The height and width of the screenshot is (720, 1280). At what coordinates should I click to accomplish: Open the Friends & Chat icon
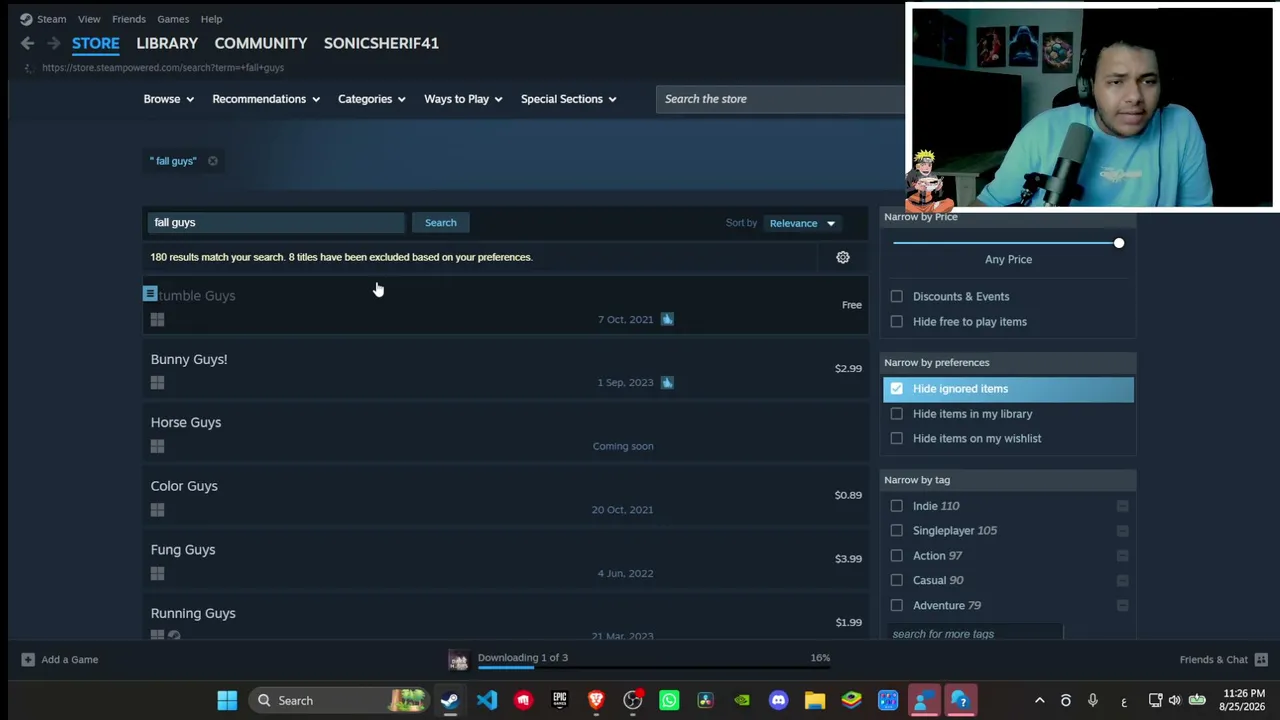click(x=1261, y=660)
